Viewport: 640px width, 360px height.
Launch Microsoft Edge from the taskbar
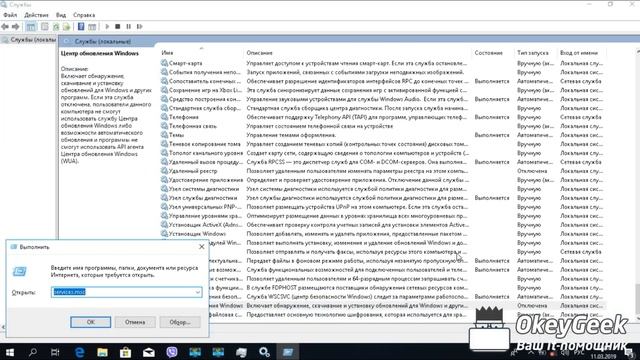coord(79,352)
